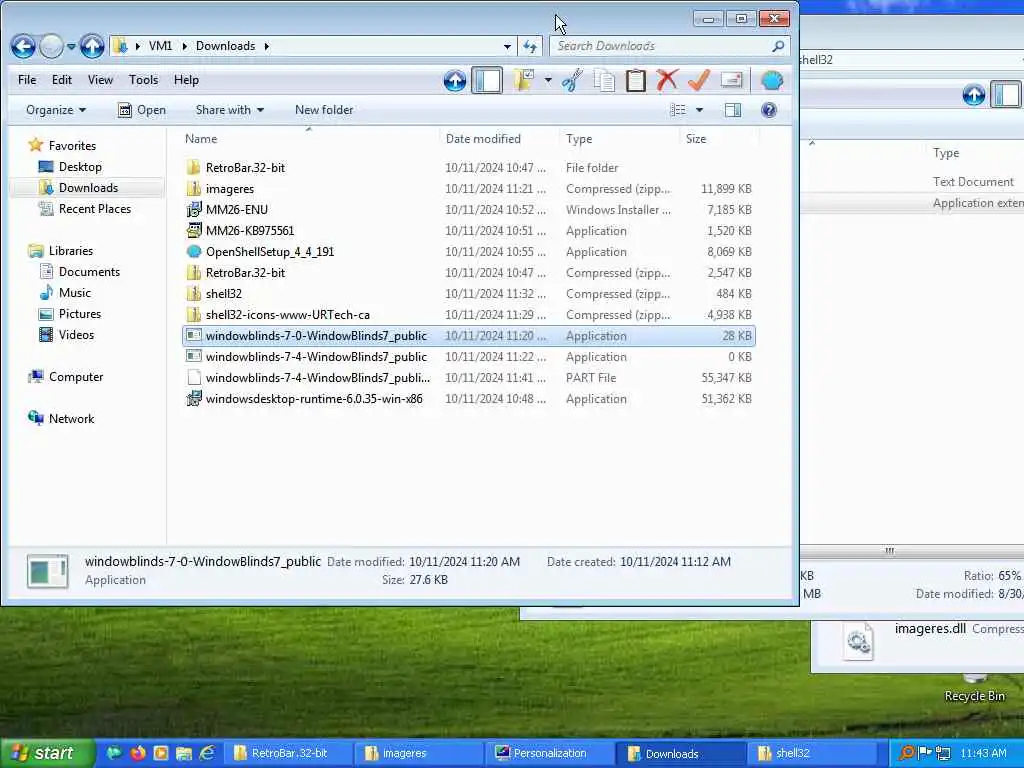Sort by the Type column header

click(x=579, y=138)
